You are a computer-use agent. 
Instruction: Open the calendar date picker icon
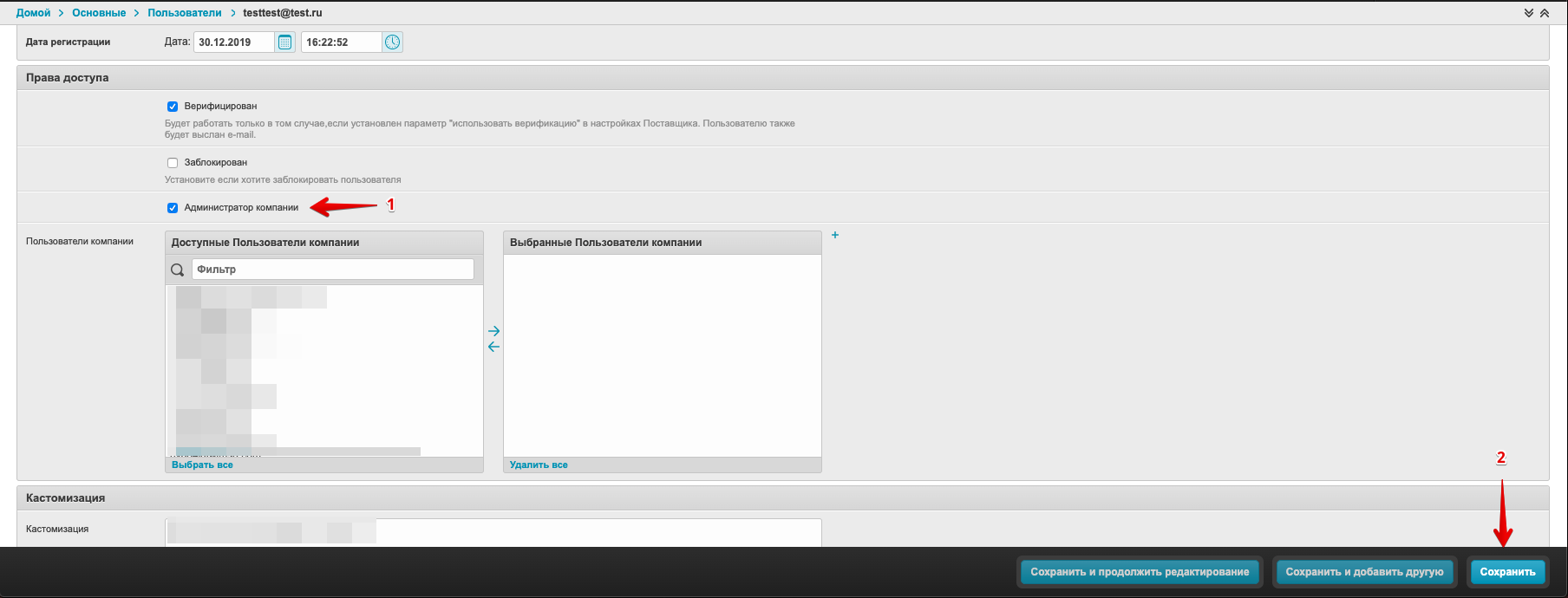tap(284, 42)
